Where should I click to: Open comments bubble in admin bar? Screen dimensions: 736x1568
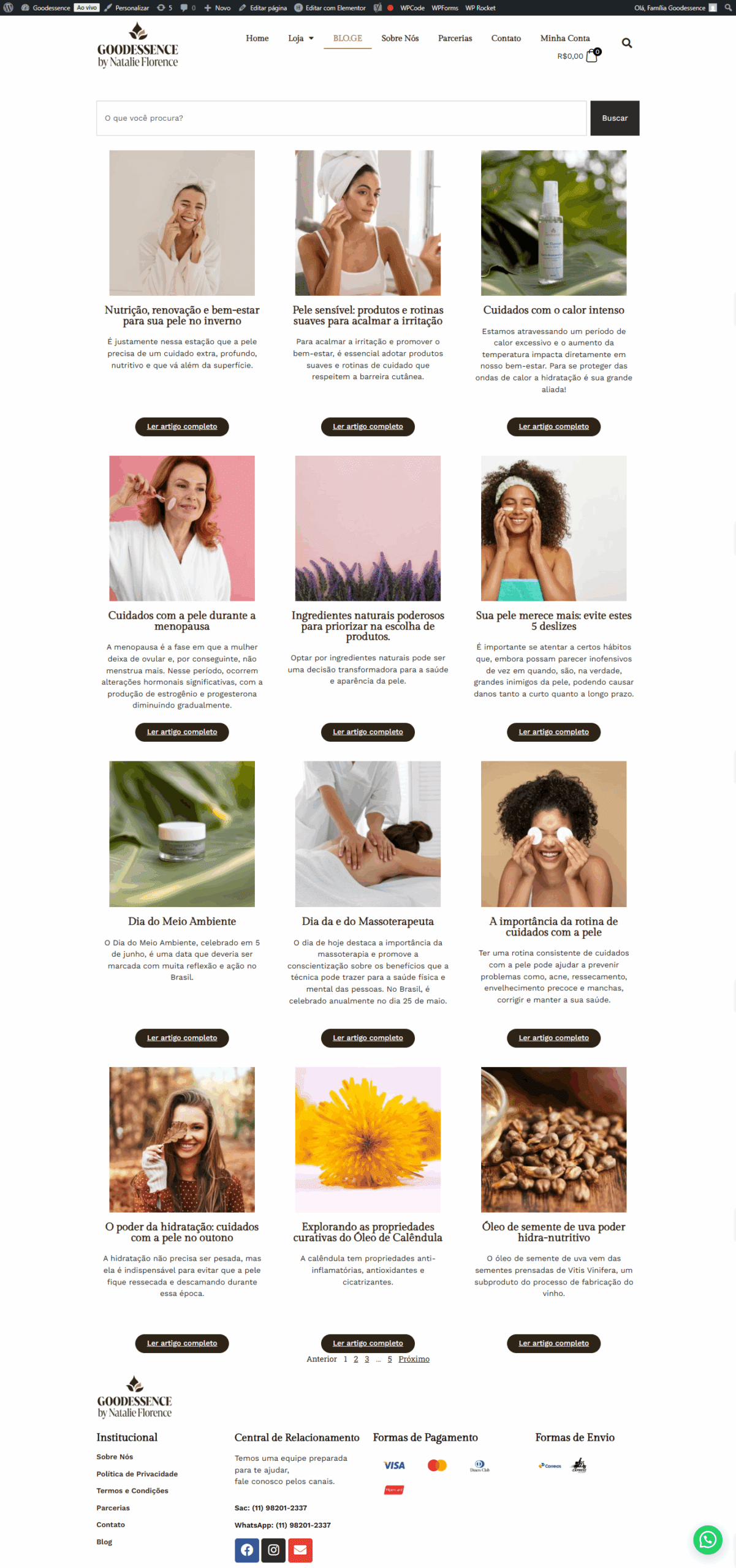(188, 7)
